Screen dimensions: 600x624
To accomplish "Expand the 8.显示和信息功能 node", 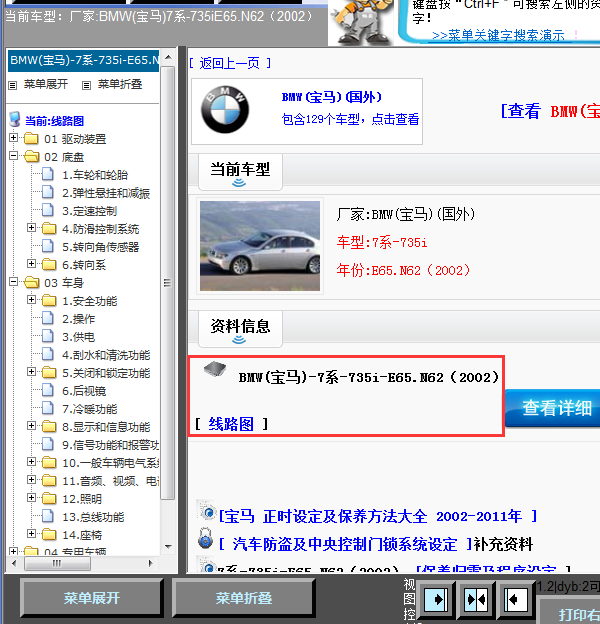I will 31,425.
